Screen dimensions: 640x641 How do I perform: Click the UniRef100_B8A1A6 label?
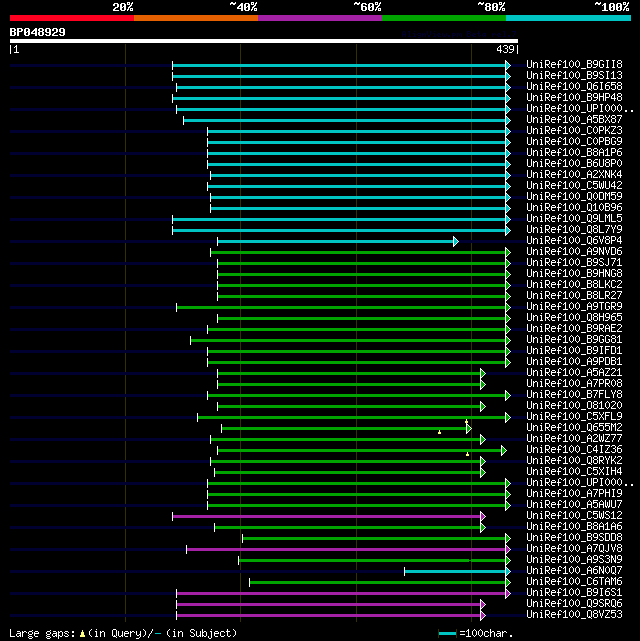click(x=574, y=527)
